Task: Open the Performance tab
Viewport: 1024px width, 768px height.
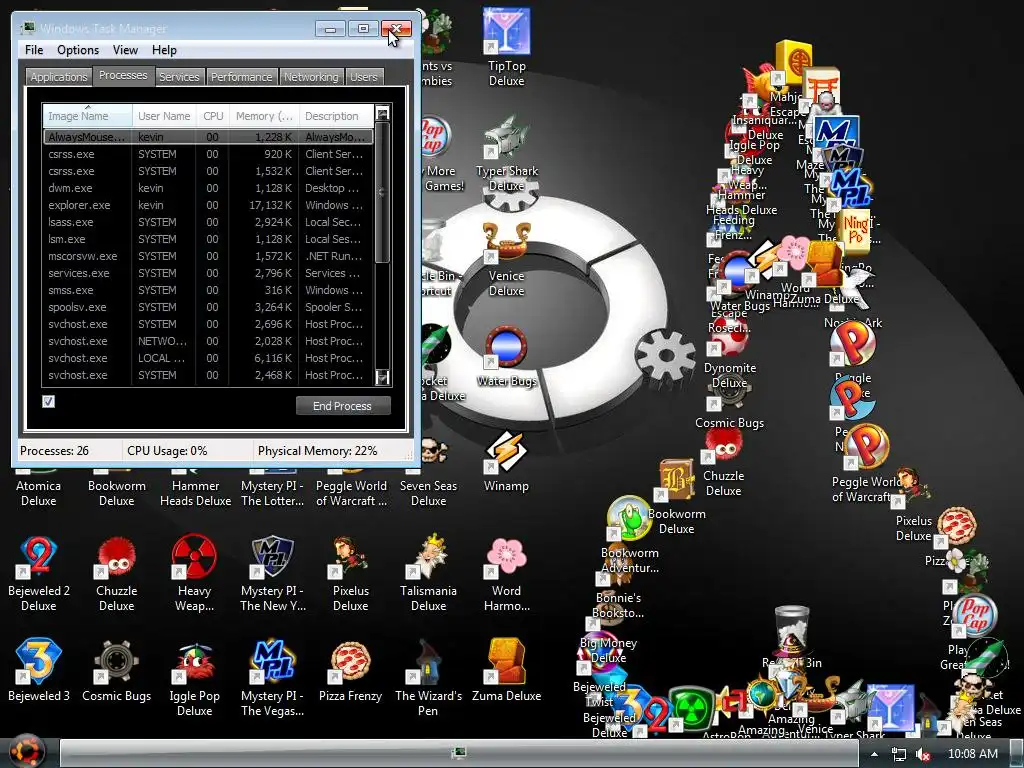Action: (241, 76)
